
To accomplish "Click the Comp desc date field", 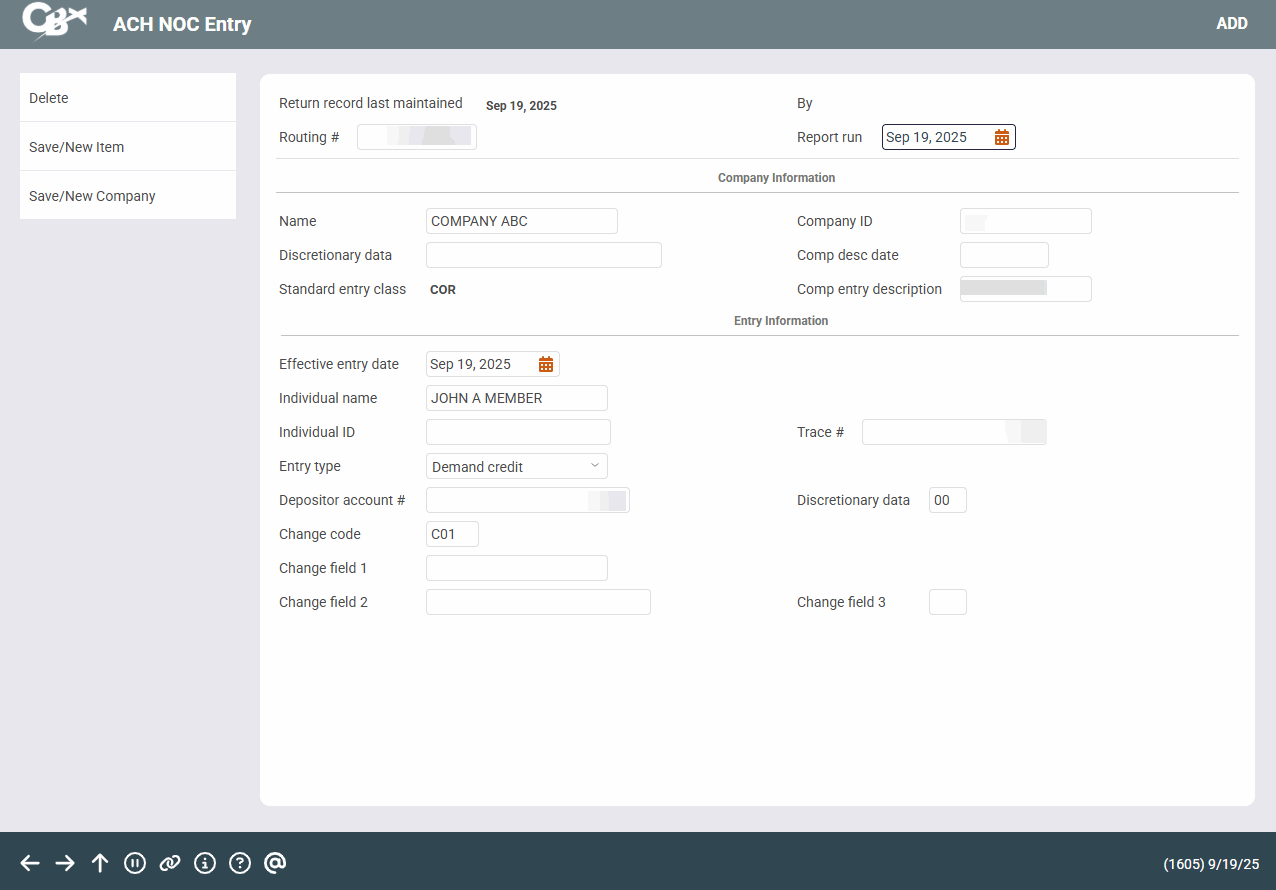I will 1003,255.
